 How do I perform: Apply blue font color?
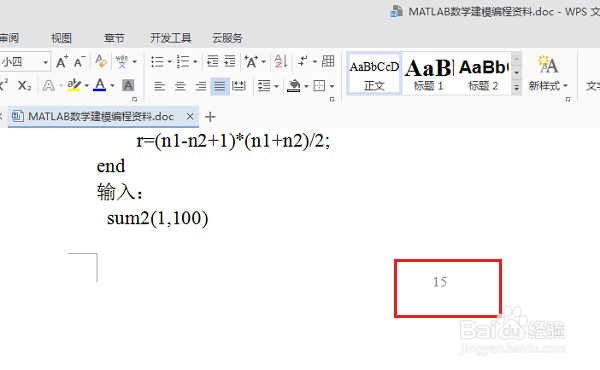[x=100, y=85]
